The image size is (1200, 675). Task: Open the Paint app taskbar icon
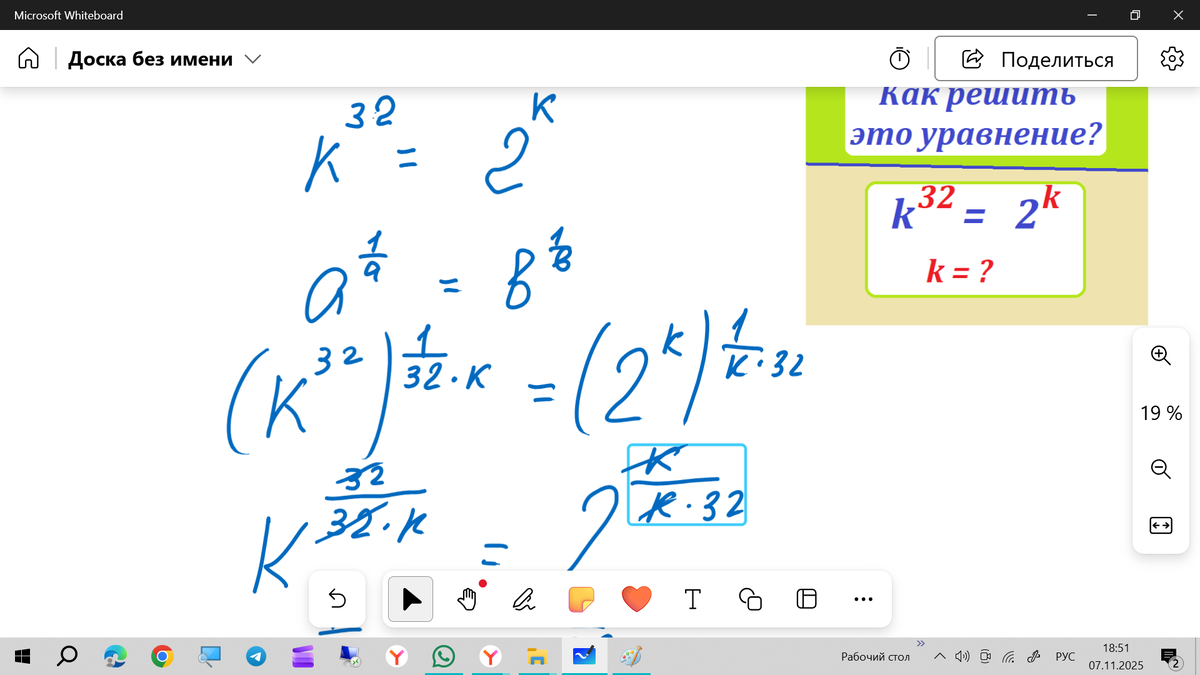(631, 656)
